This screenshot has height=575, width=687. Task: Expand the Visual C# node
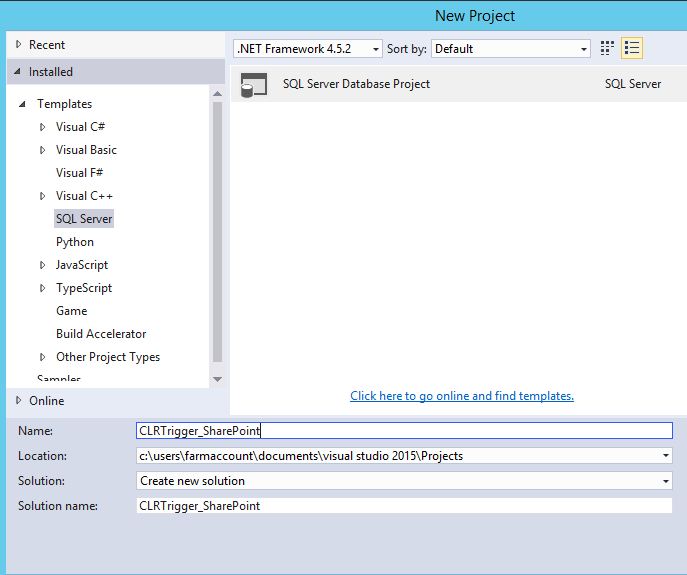click(x=42, y=127)
